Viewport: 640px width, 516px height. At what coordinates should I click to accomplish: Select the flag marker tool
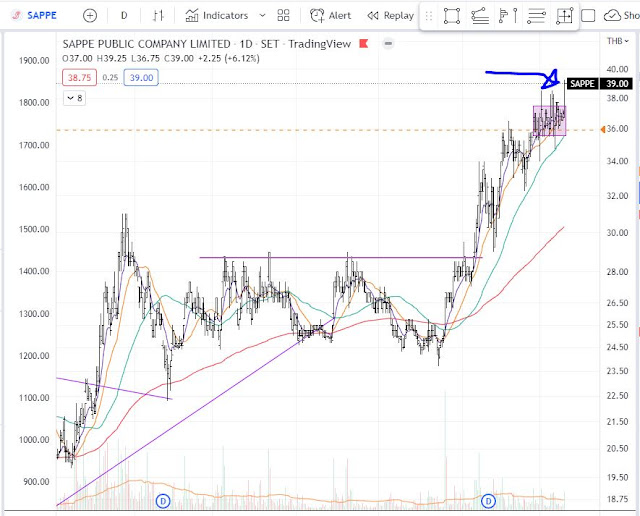click(508, 16)
